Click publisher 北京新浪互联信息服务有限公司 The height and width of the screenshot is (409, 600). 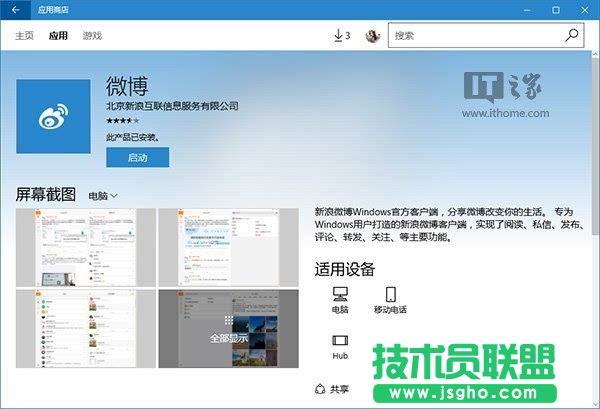[172, 106]
